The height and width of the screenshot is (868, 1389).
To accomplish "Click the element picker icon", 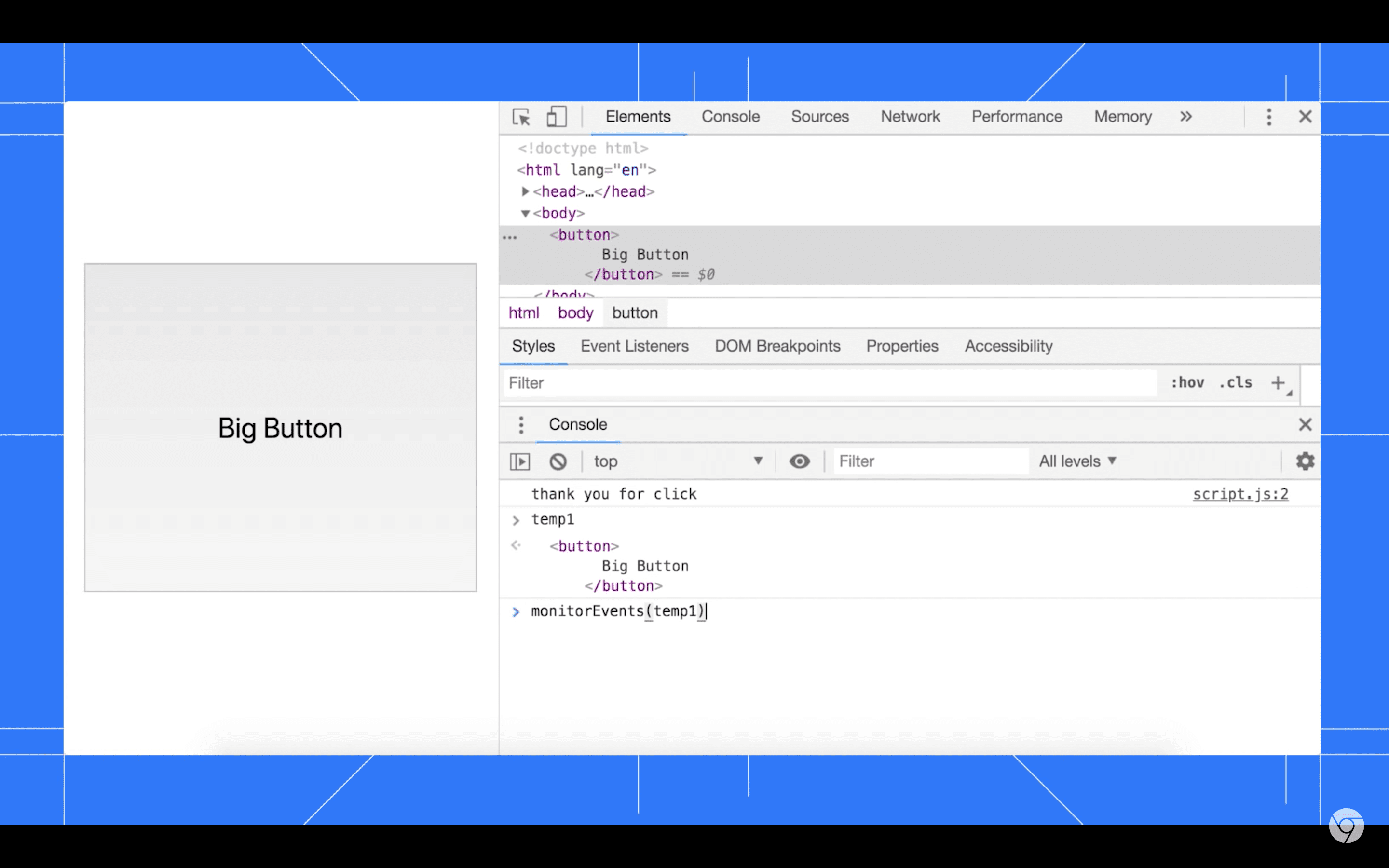I will (522, 117).
